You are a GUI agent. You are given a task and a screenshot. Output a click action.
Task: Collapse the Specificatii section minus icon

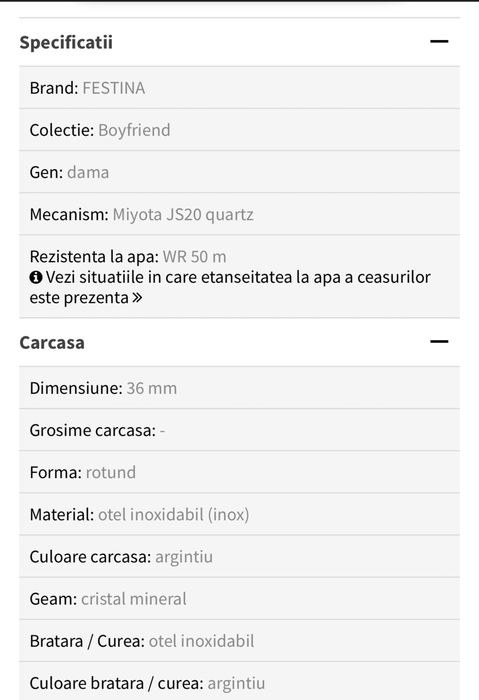coord(439,42)
